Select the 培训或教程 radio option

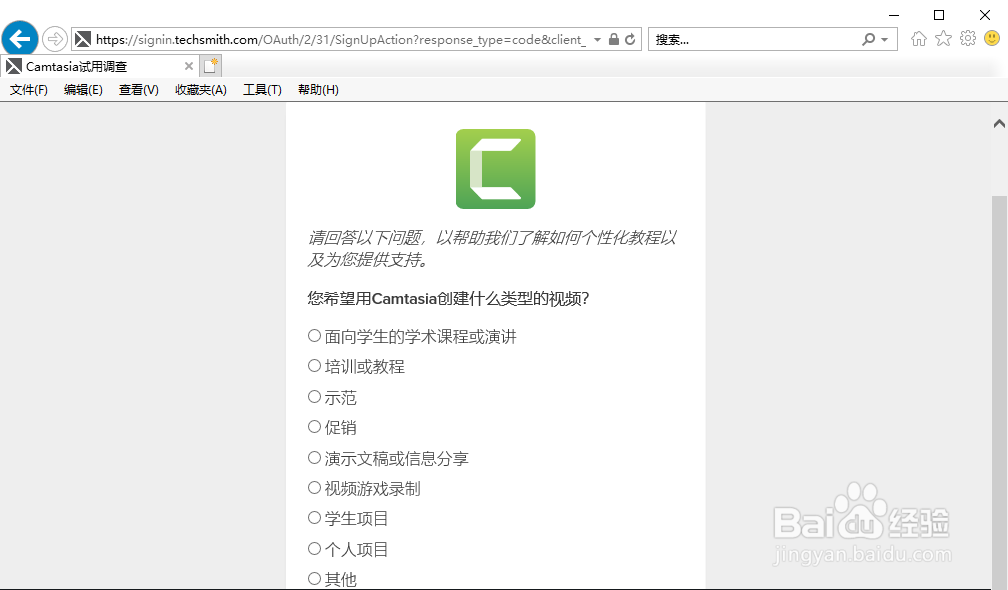314,366
